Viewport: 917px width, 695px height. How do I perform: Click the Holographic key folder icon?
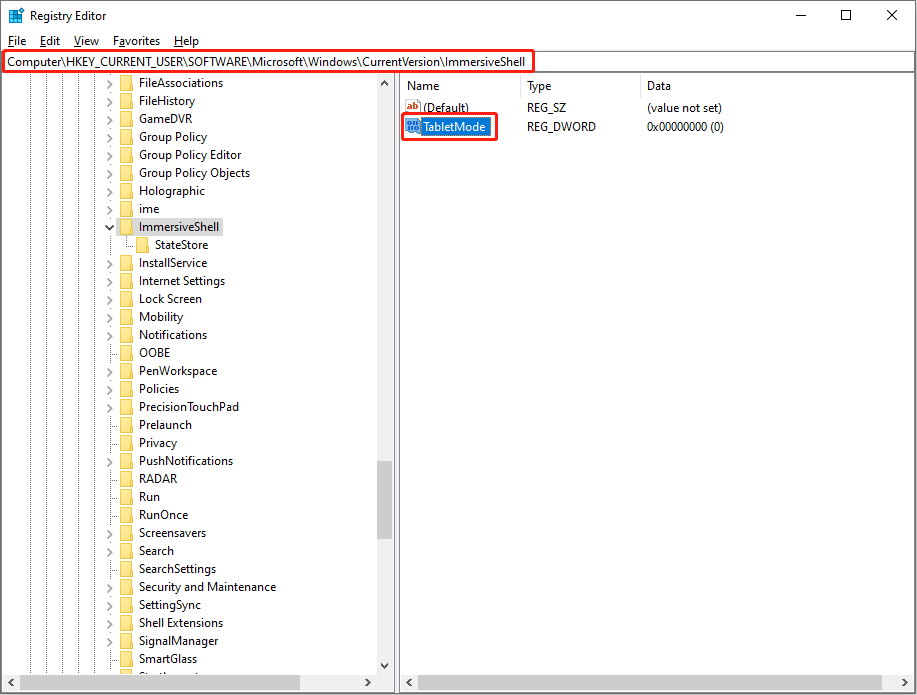tap(125, 190)
